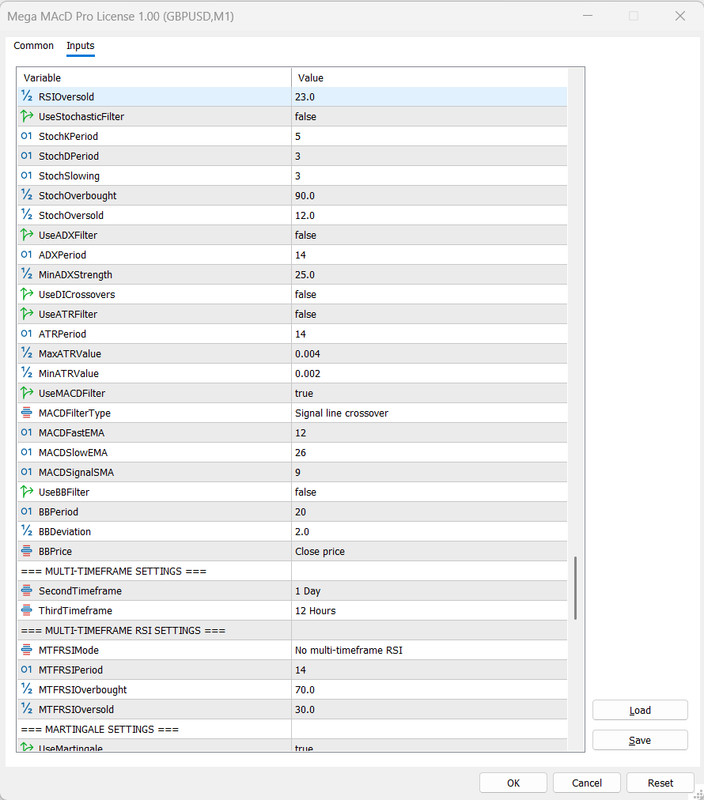Screen dimensions: 704x800
Task: Click the enum icon beside MTFRSIMode
Action: point(27,650)
